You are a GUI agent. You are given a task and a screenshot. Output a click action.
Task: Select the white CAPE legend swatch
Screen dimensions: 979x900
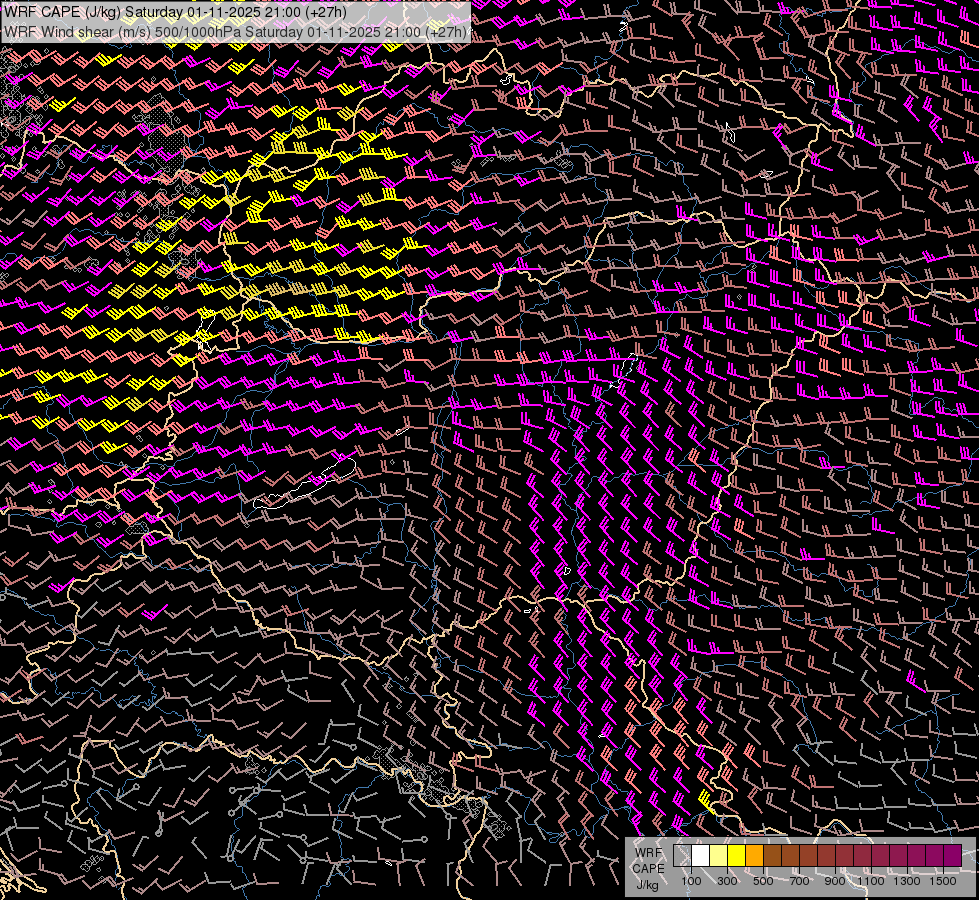point(701,856)
